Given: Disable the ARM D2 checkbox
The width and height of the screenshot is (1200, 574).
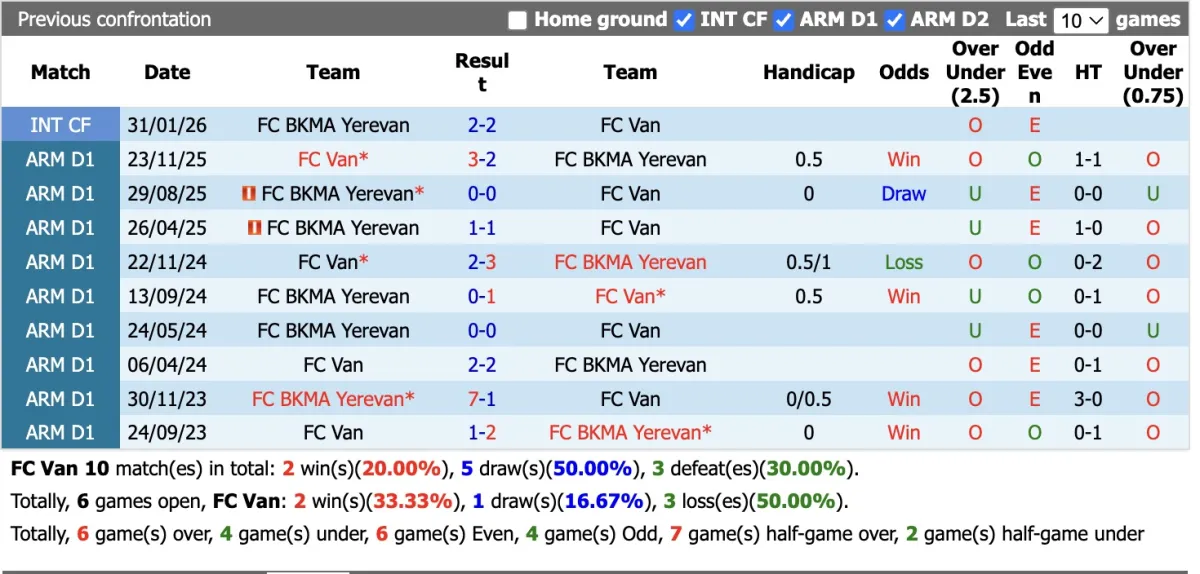Looking at the screenshot, I should coord(895,20).
